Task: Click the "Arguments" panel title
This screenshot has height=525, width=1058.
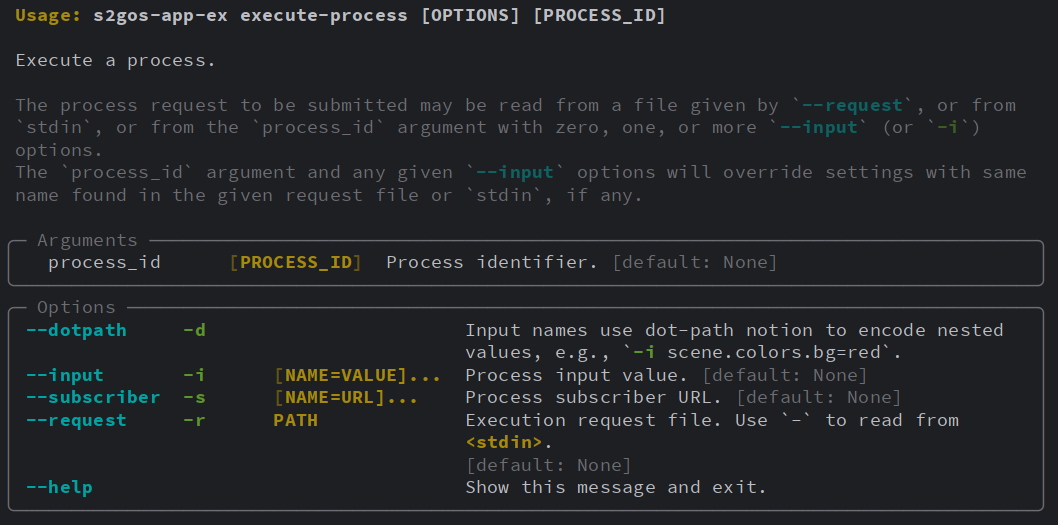Action: pos(87,240)
